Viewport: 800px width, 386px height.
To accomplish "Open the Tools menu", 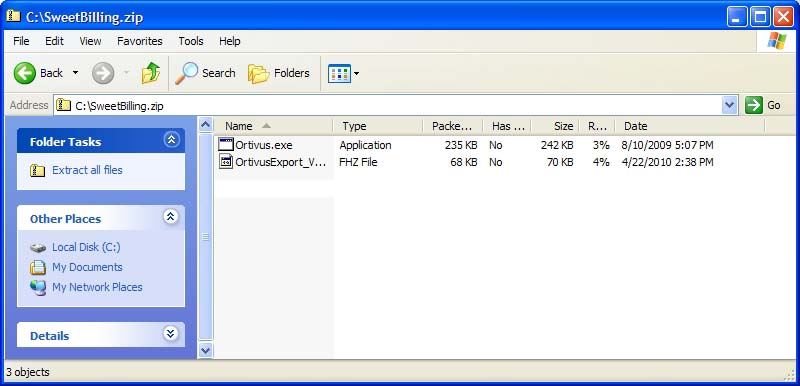I will coord(191,41).
